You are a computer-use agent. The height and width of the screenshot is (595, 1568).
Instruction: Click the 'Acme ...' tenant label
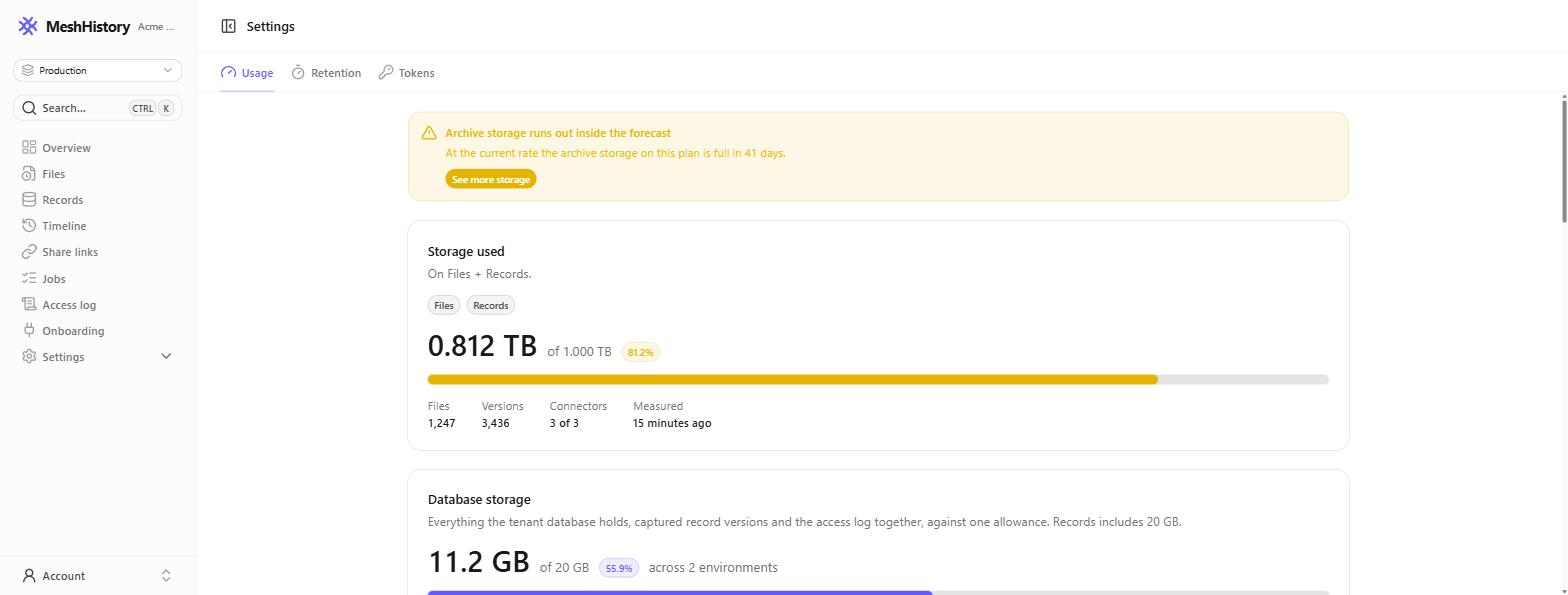click(x=156, y=27)
